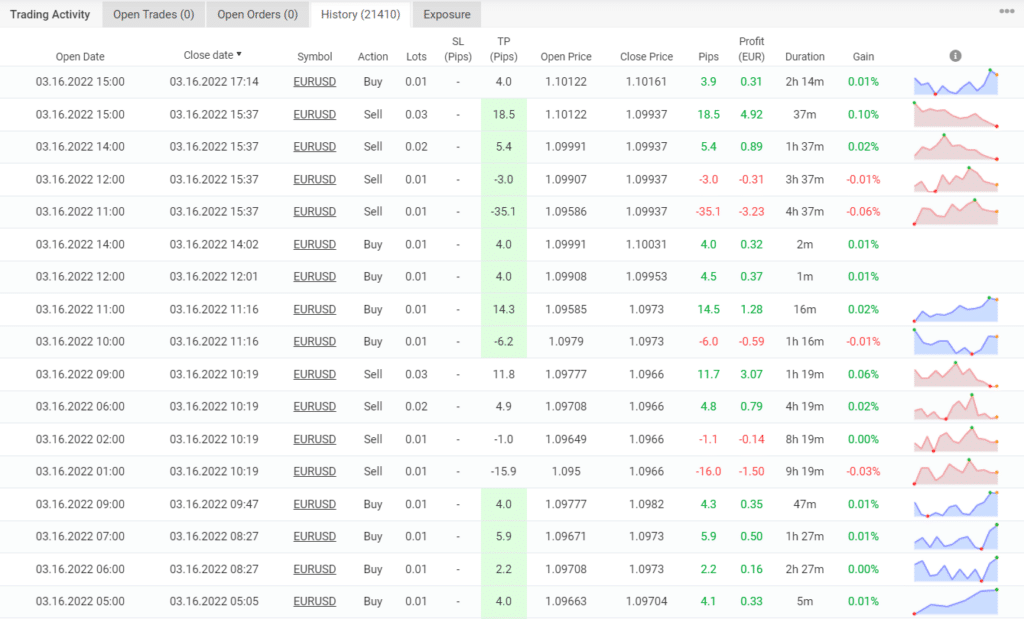The width and height of the screenshot is (1024, 619).
Task: Click the Symbol column header
Action: (x=314, y=57)
